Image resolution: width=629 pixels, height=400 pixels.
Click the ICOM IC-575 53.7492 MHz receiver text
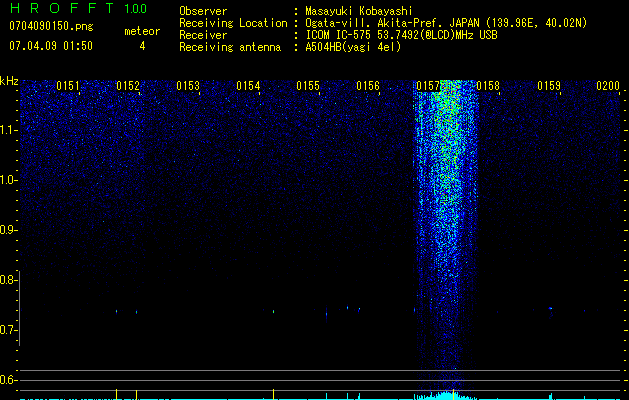pyautogui.click(x=401, y=35)
